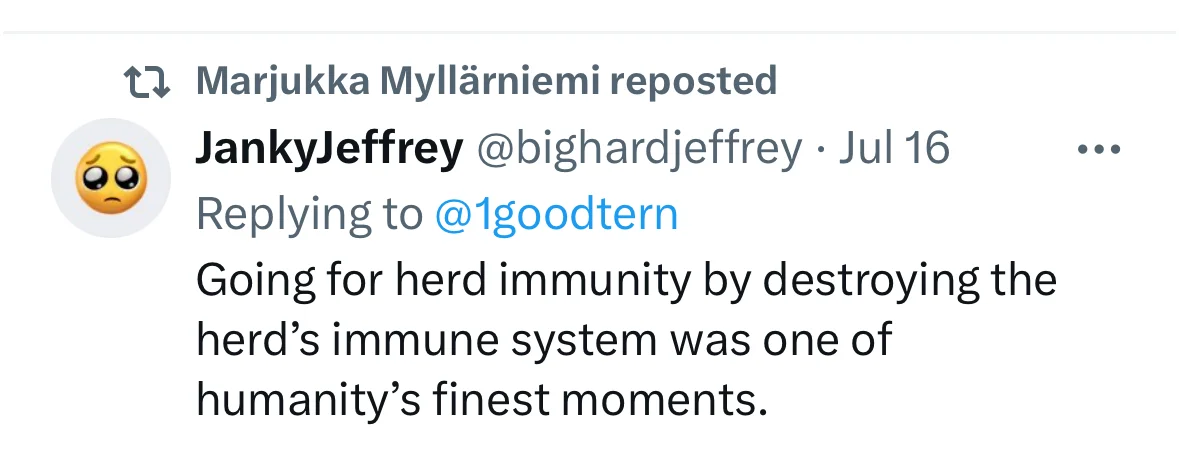The image size is (1179, 473).
Task: Open the tweet via Jul 16 timestamp
Action: [x=894, y=149]
